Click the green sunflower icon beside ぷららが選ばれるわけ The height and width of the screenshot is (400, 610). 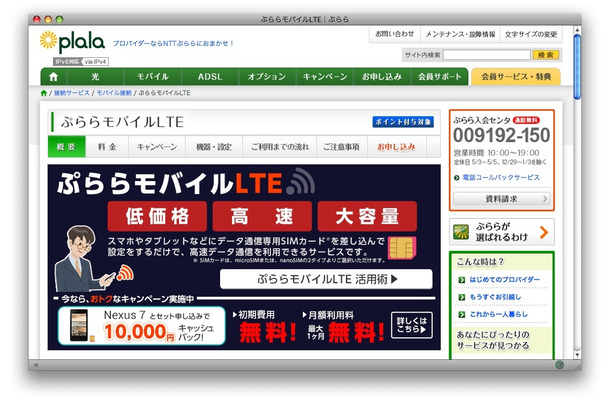click(461, 232)
